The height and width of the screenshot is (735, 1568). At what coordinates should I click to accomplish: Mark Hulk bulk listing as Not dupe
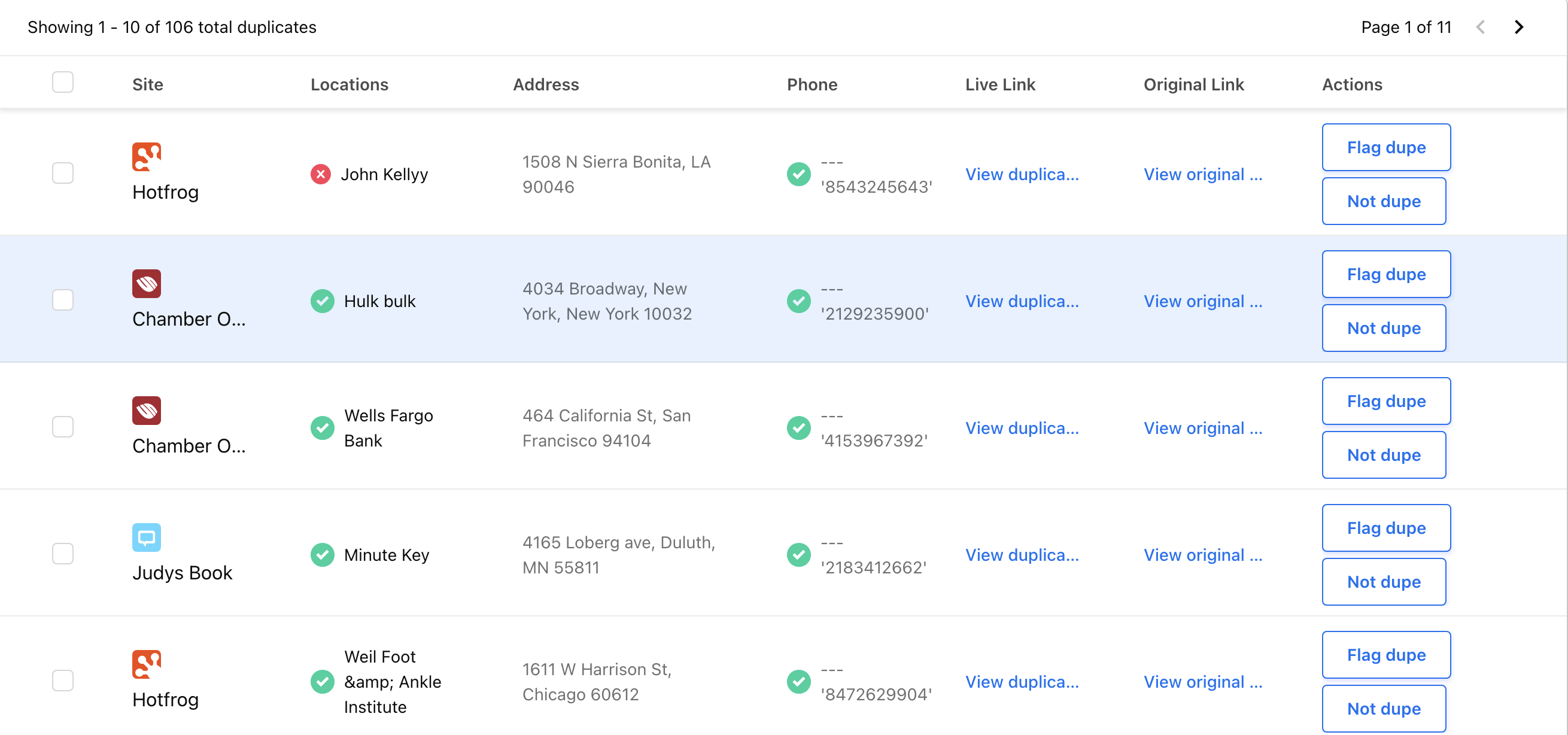click(x=1384, y=328)
